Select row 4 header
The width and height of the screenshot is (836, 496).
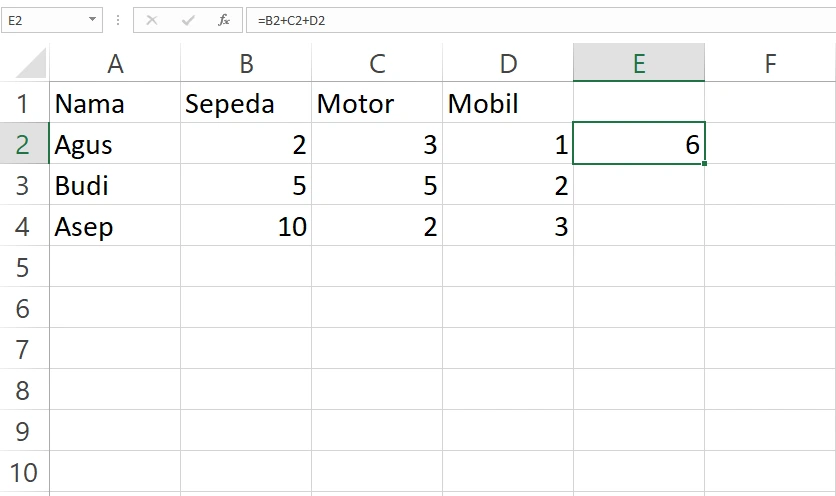click(x=24, y=226)
